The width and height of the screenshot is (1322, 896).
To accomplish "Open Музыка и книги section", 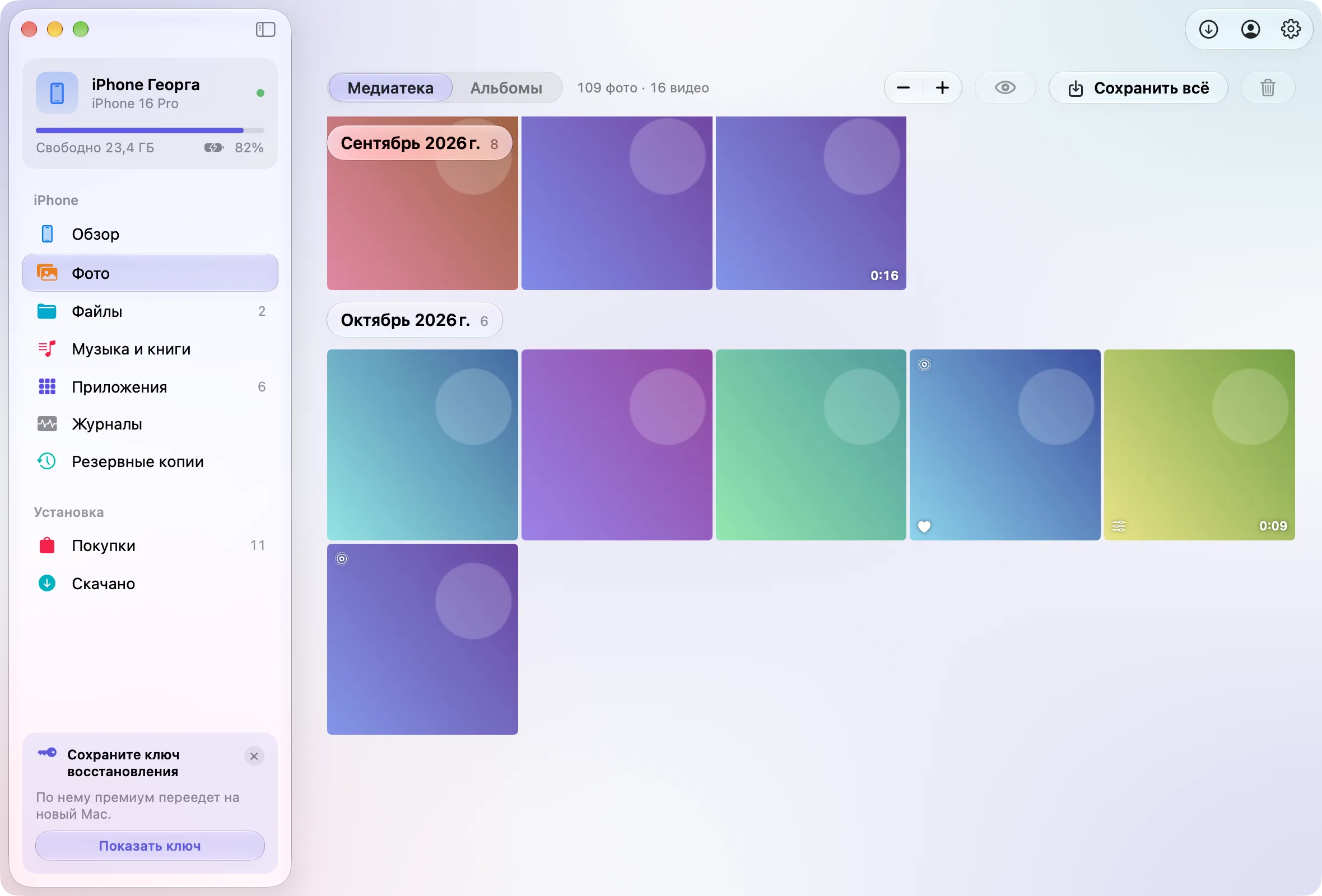I will [x=150, y=349].
